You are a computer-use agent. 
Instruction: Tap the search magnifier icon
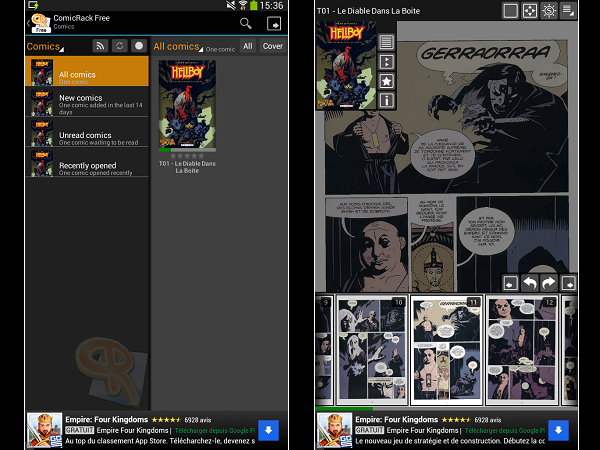[246, 23]
